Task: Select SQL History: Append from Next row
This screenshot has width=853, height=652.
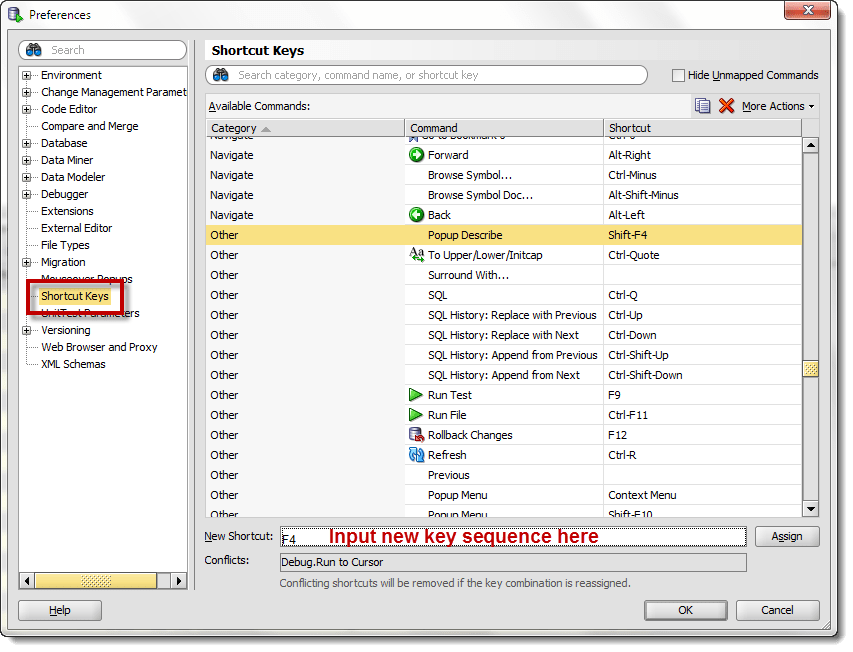Action: [503, 375]
